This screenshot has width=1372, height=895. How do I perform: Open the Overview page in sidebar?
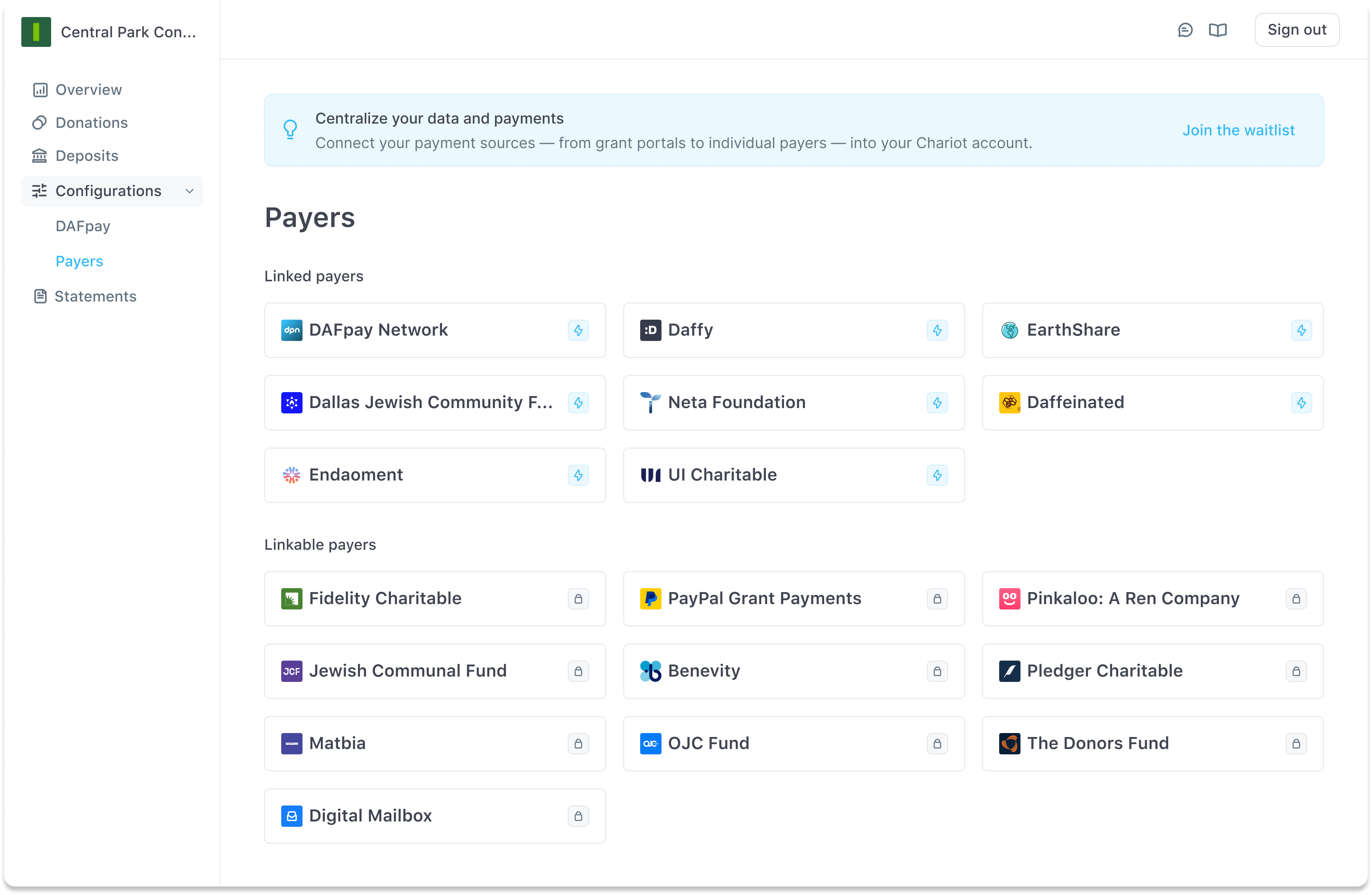click(88, 90)
